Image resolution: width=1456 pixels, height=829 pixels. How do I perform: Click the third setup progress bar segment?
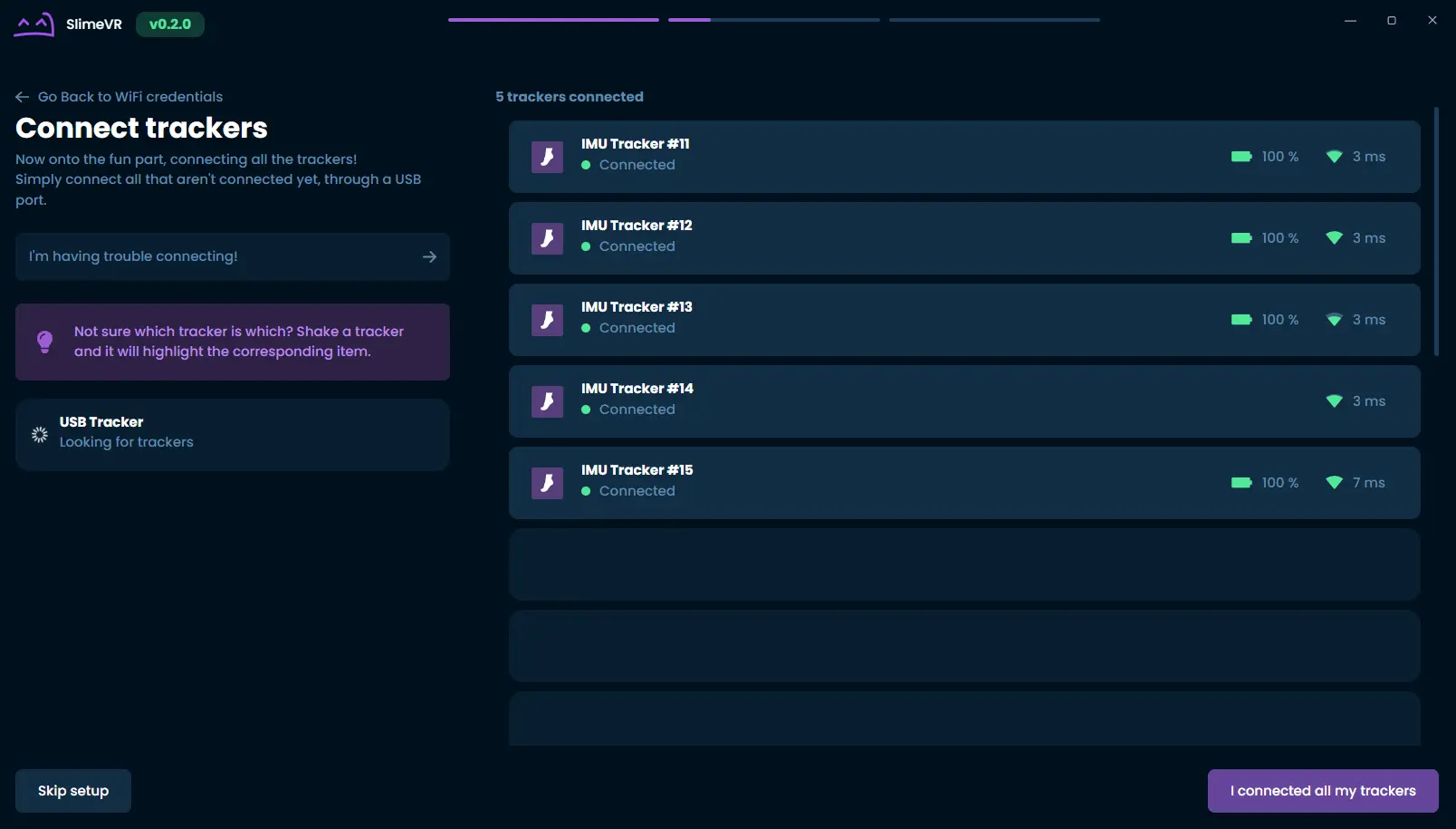(x=994, y=20)
